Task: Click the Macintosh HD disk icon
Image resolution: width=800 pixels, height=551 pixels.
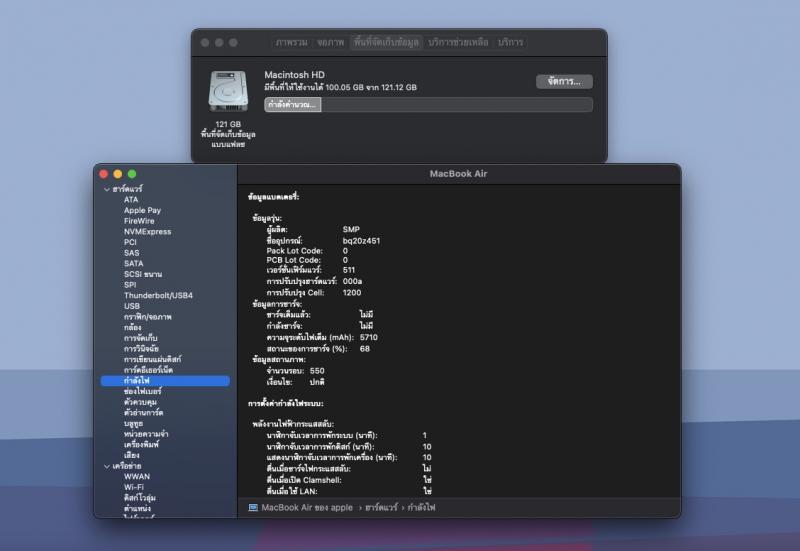Action: 228,91
